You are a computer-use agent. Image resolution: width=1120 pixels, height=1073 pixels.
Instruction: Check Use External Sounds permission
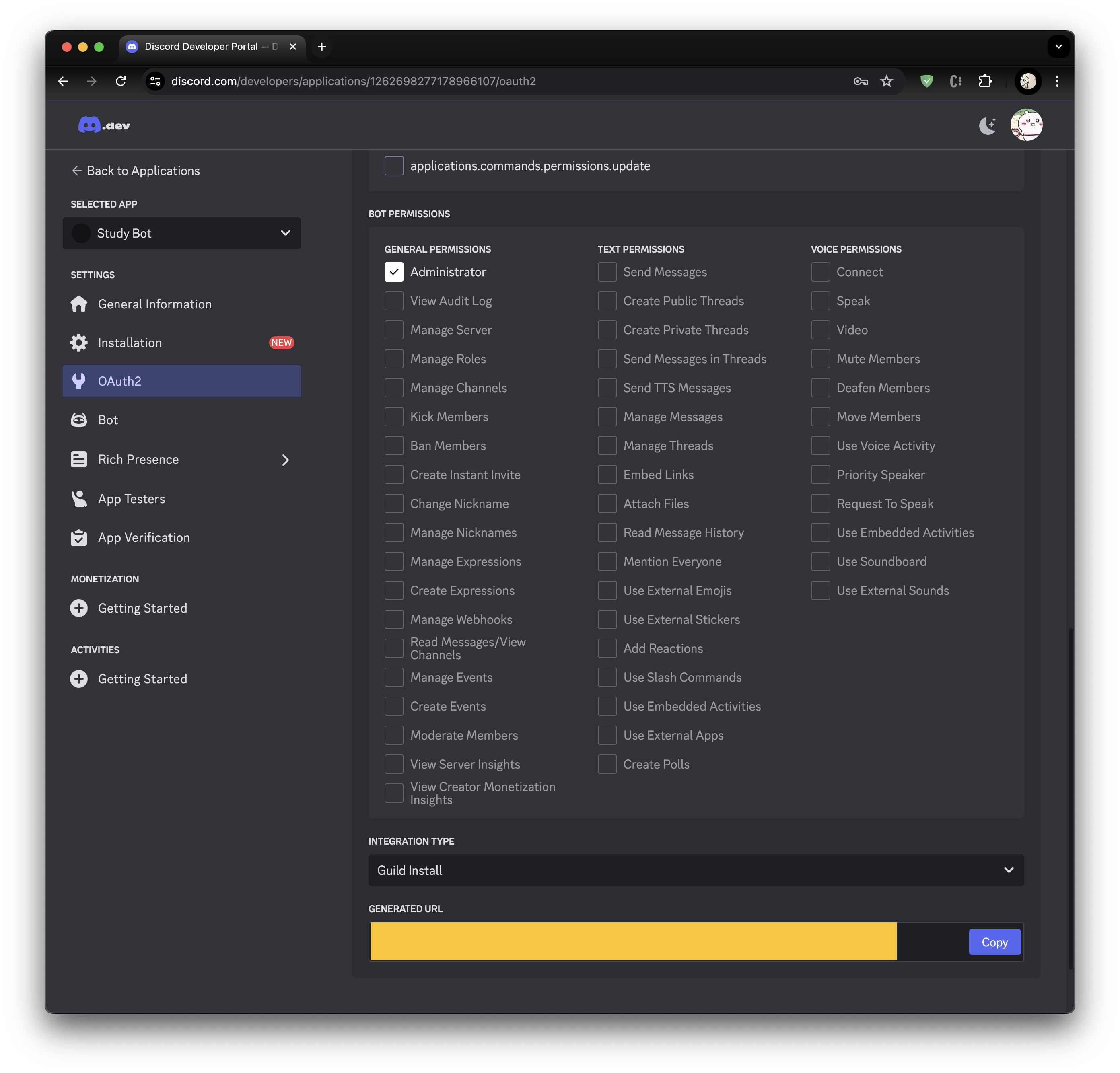coord(821,591)
